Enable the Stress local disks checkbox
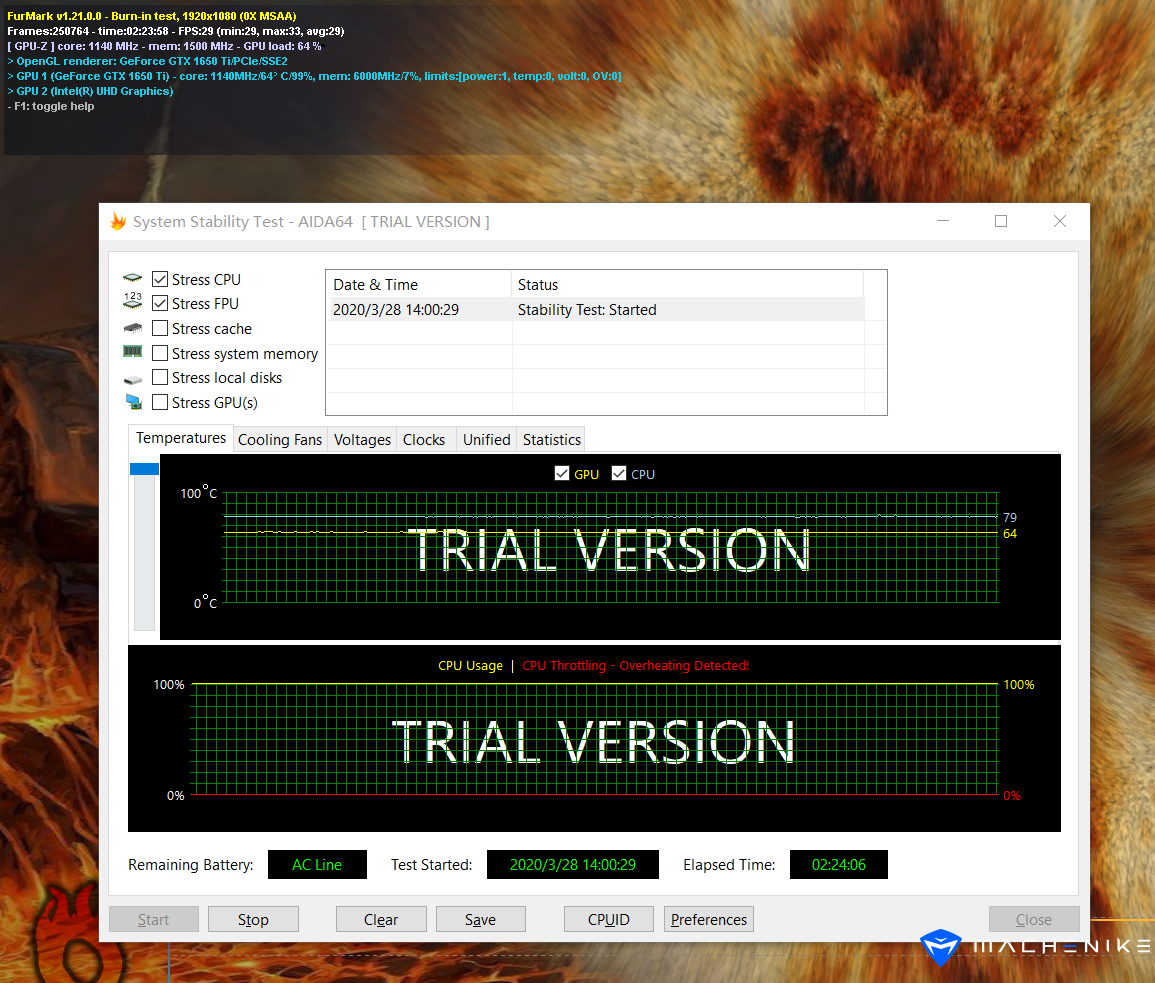The image size is (1155, 983). click(160, 377)
